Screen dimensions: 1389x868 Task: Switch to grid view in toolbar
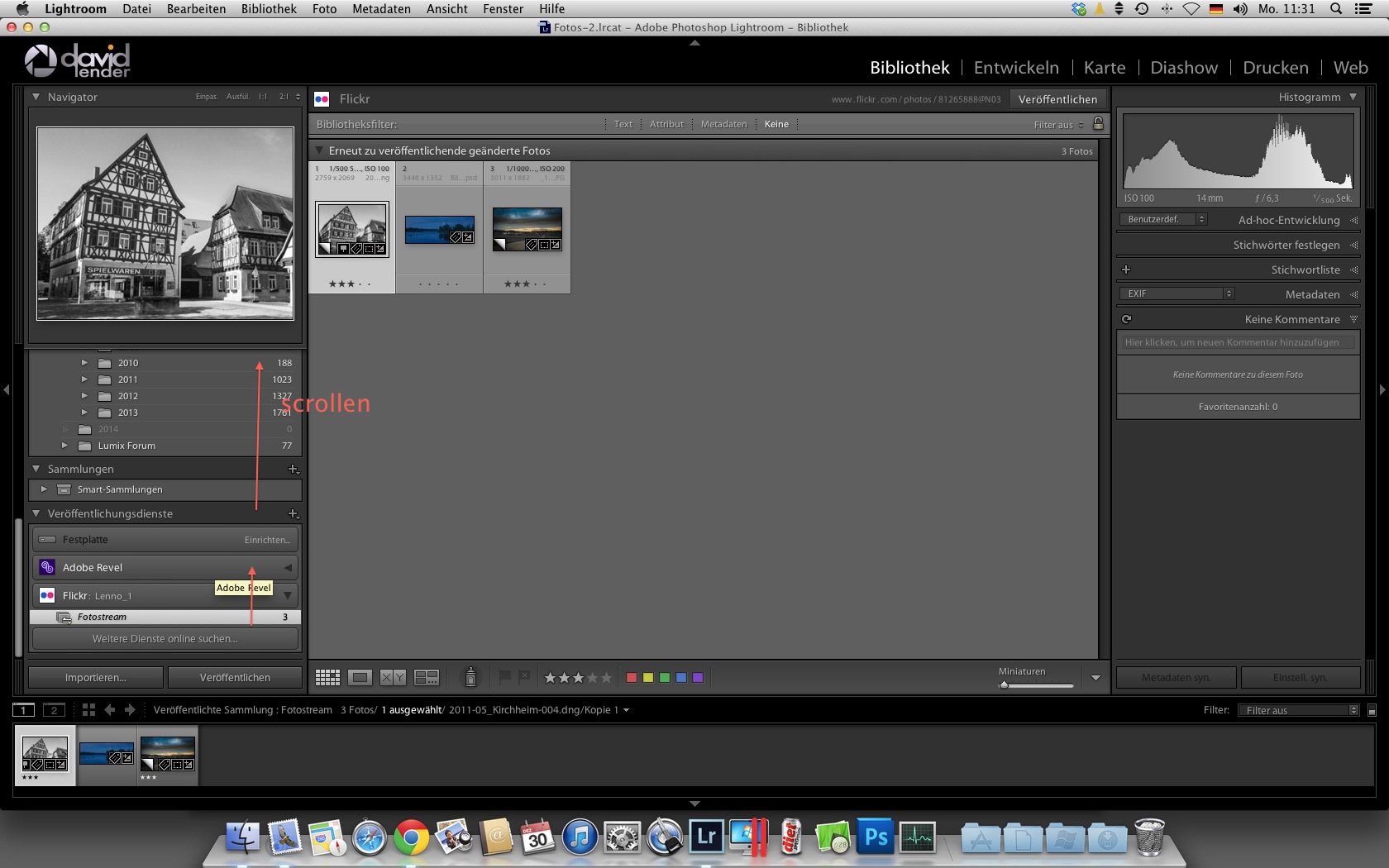click(327, 678)
